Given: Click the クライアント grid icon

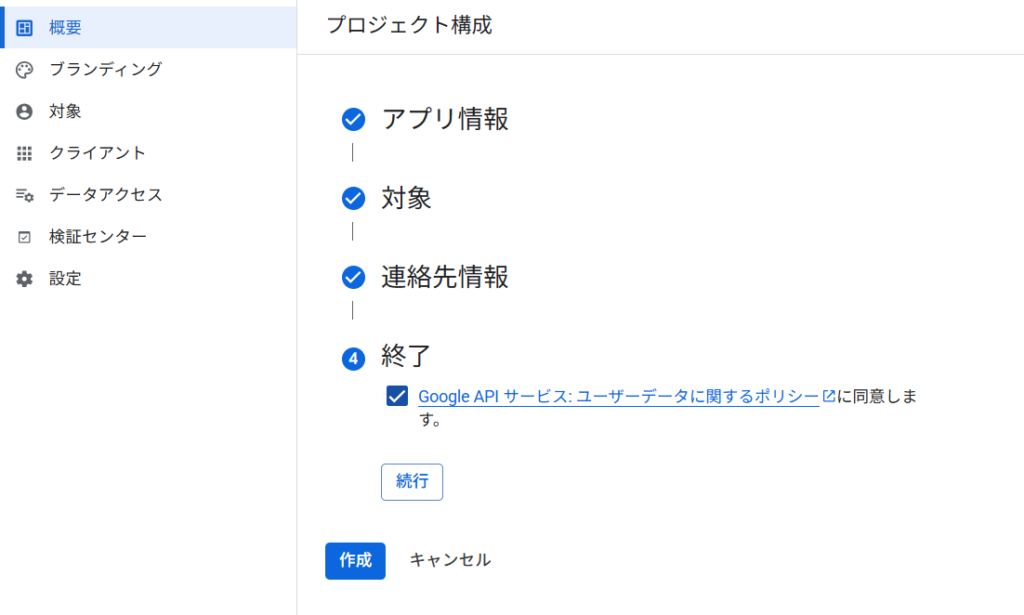Looking at the screenshot, I should click(24, 153).
